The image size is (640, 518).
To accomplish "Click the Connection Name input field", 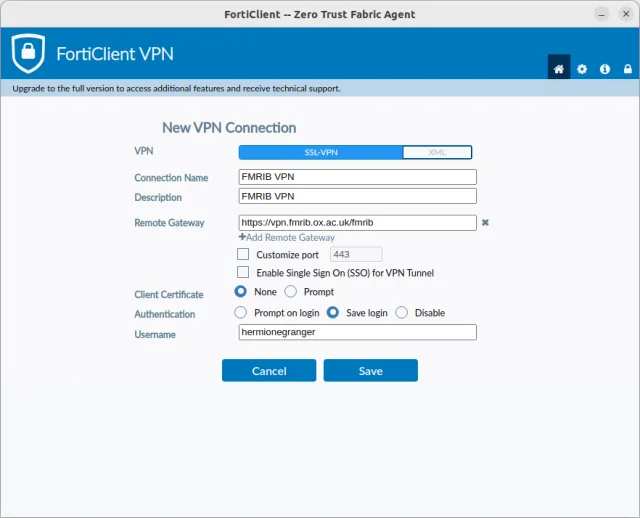I will click(x=357, y=177).
